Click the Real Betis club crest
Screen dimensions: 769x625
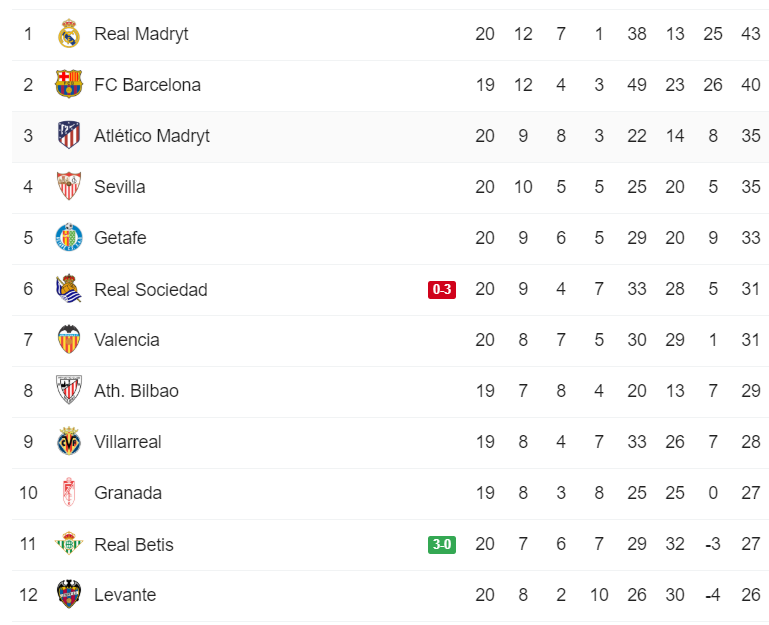(x=68, y=544)
